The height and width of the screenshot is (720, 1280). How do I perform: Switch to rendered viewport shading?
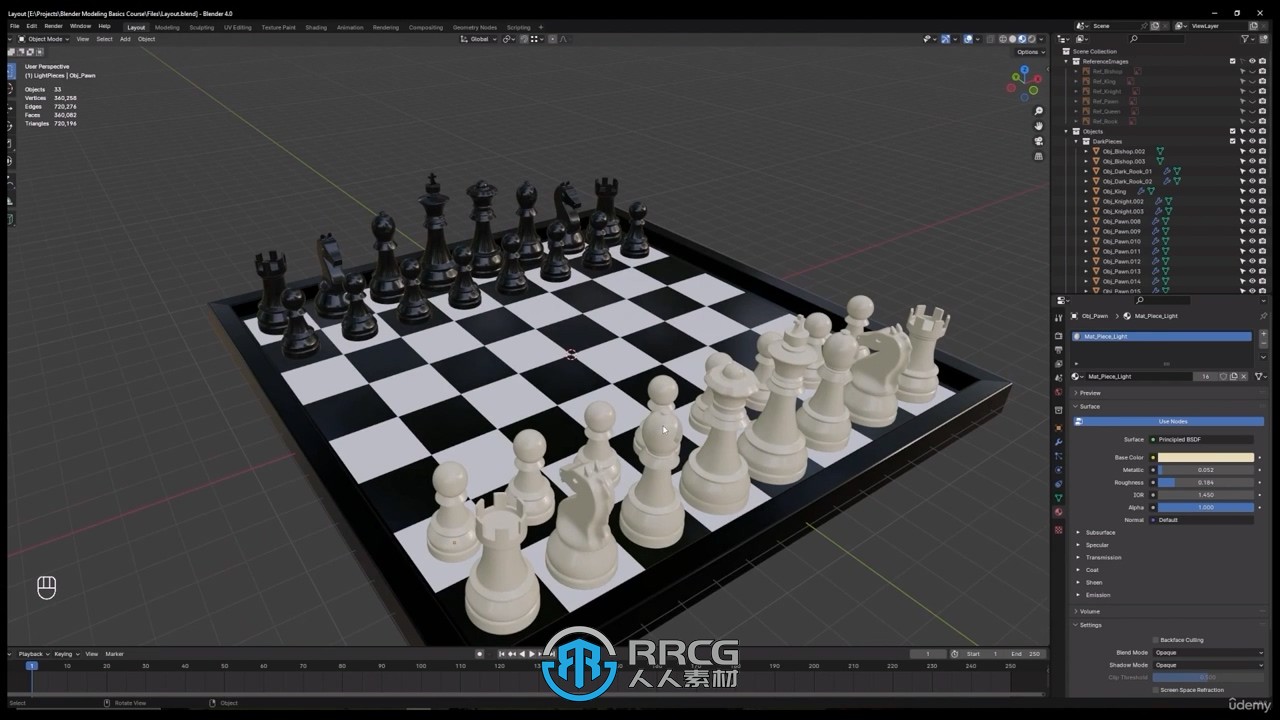click(x=1033, y=39)
